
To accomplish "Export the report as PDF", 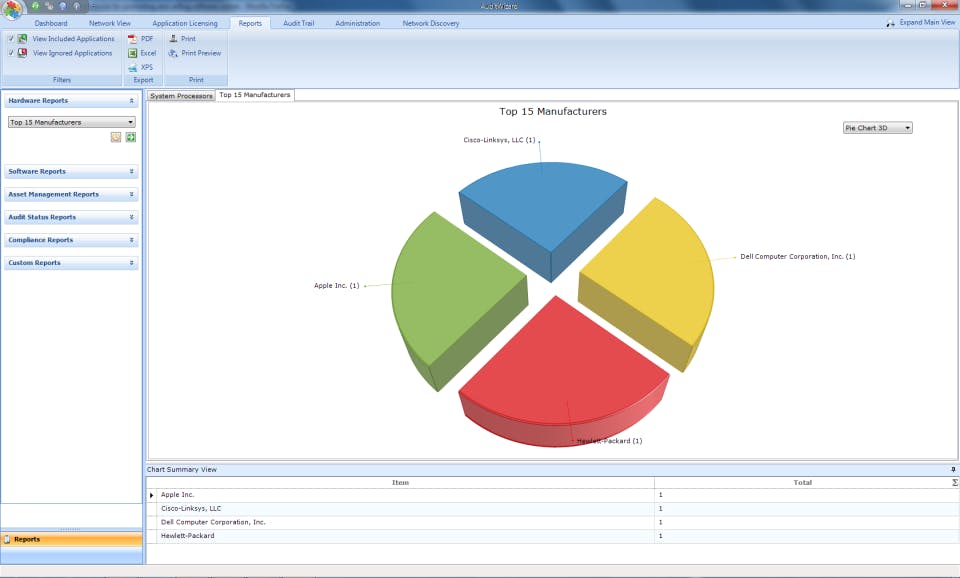I will [140, 39].
